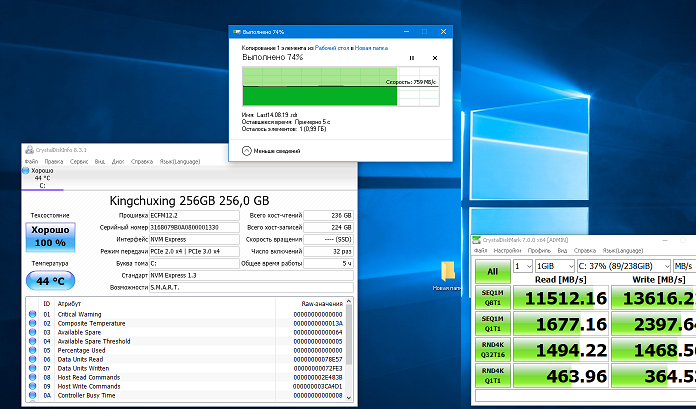699x409 pixels.
Task: Click the standard field NVM Express 1.3
Action: (251, 276)
